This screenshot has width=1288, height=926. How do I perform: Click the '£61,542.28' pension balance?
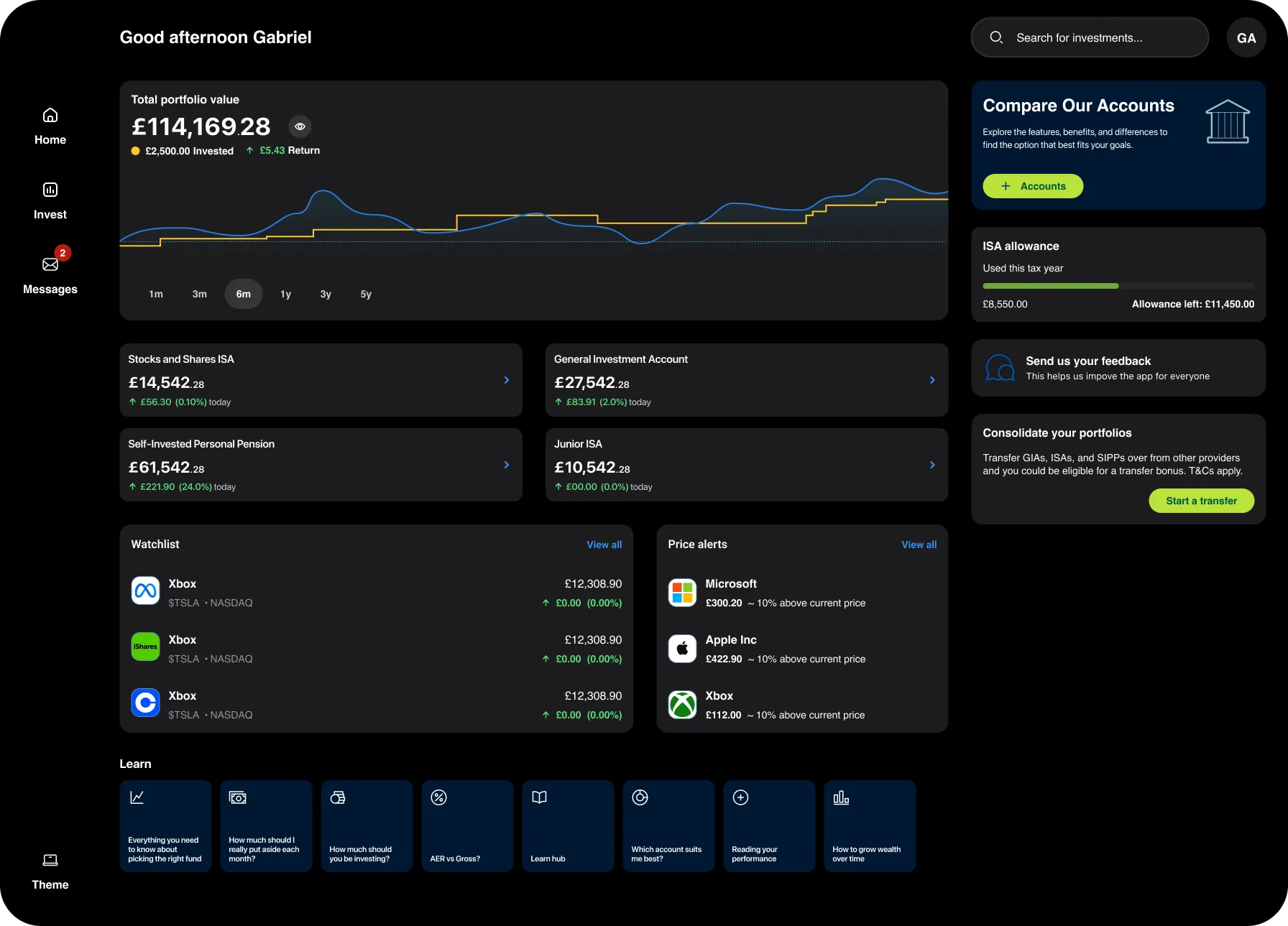(166, 467)
